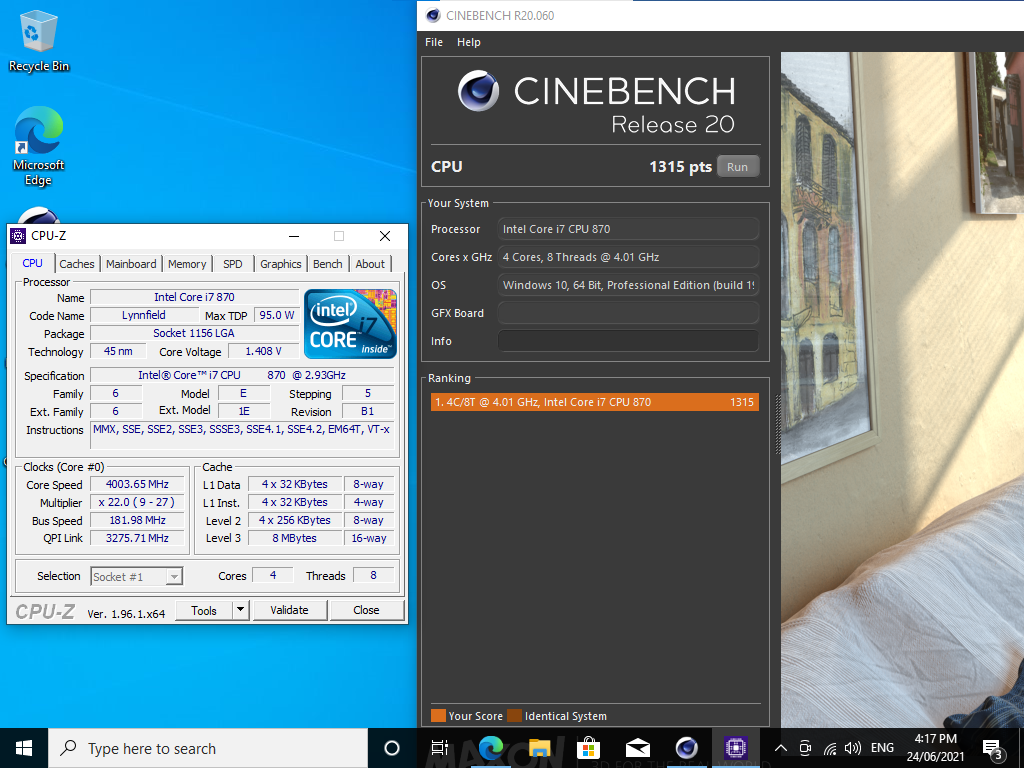Viewport: 1024px width, 768px height.
Task: Click the Windows 10 OS field
Action: coord(628,285)
